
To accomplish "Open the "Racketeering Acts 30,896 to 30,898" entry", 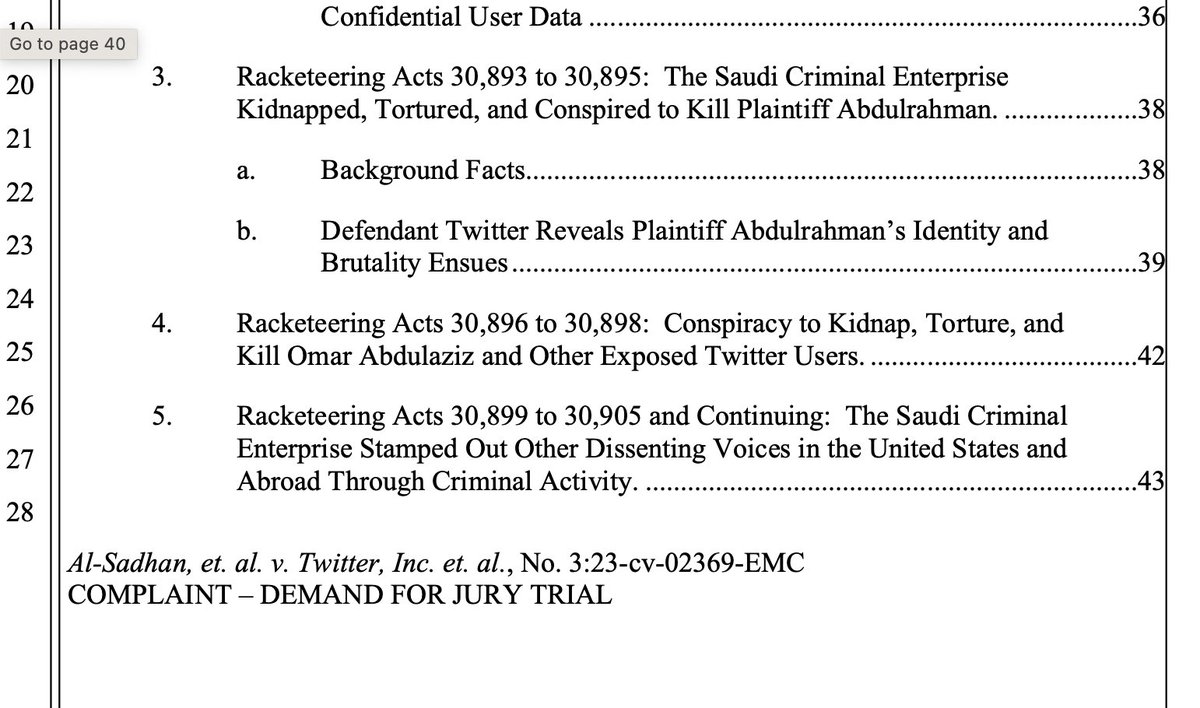I will point(649,324).
